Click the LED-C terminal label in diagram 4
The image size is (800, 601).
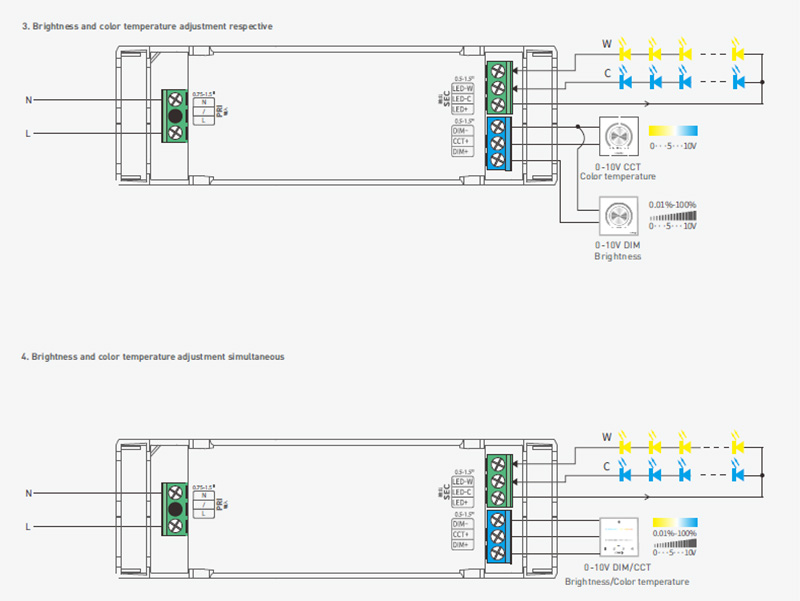462,492
